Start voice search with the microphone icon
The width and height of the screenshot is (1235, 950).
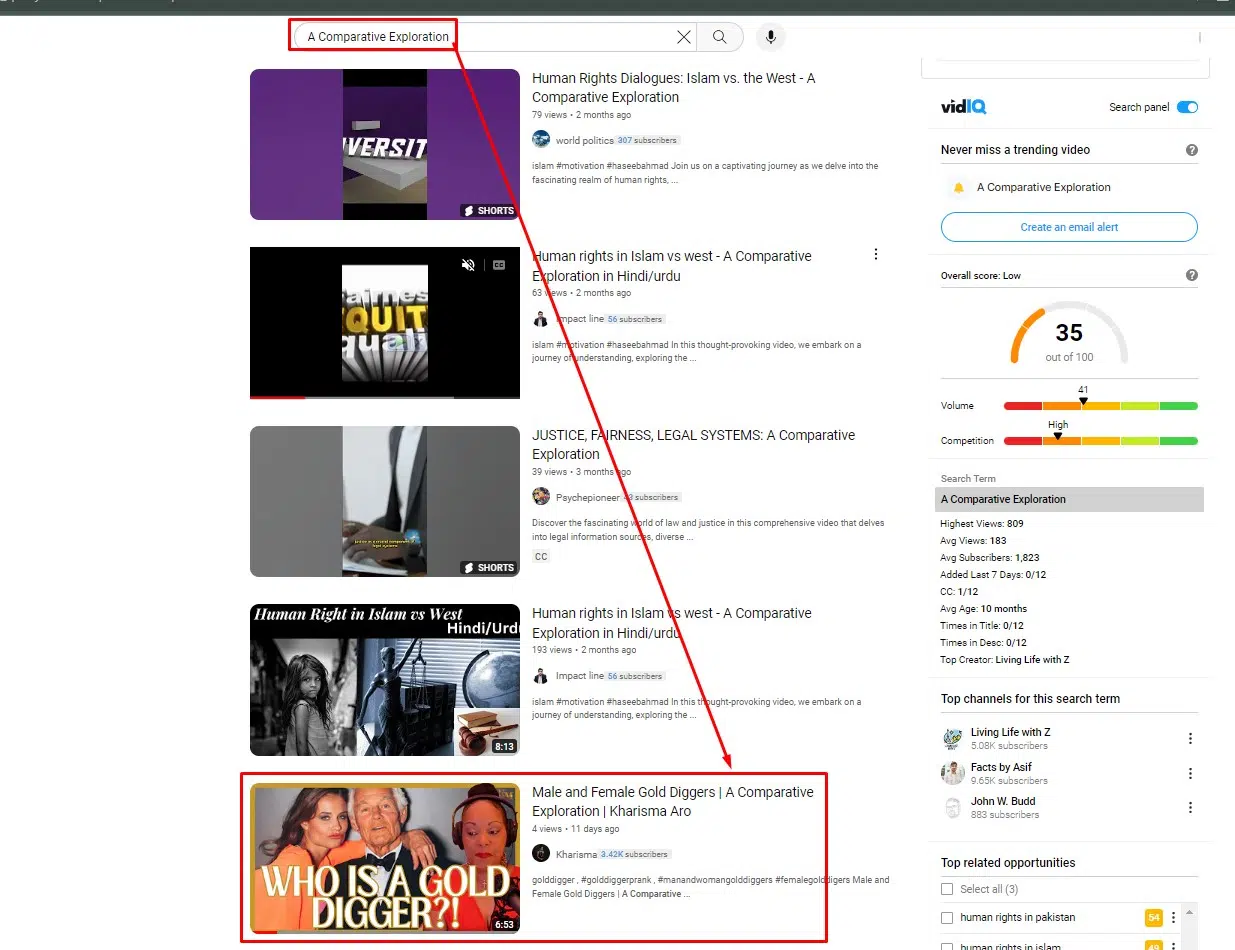coord(770,37)
